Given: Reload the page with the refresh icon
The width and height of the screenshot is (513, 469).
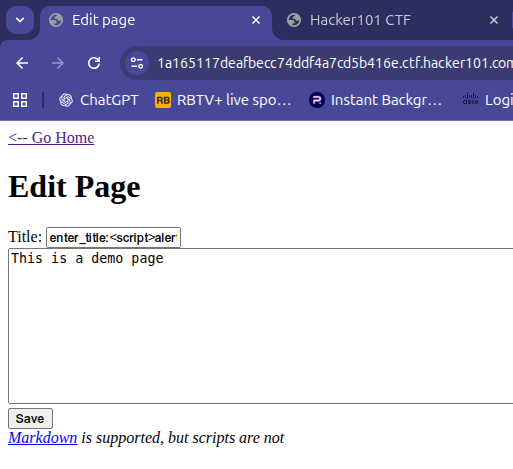Looking at the screenshot, I should (x=94, y=63).
